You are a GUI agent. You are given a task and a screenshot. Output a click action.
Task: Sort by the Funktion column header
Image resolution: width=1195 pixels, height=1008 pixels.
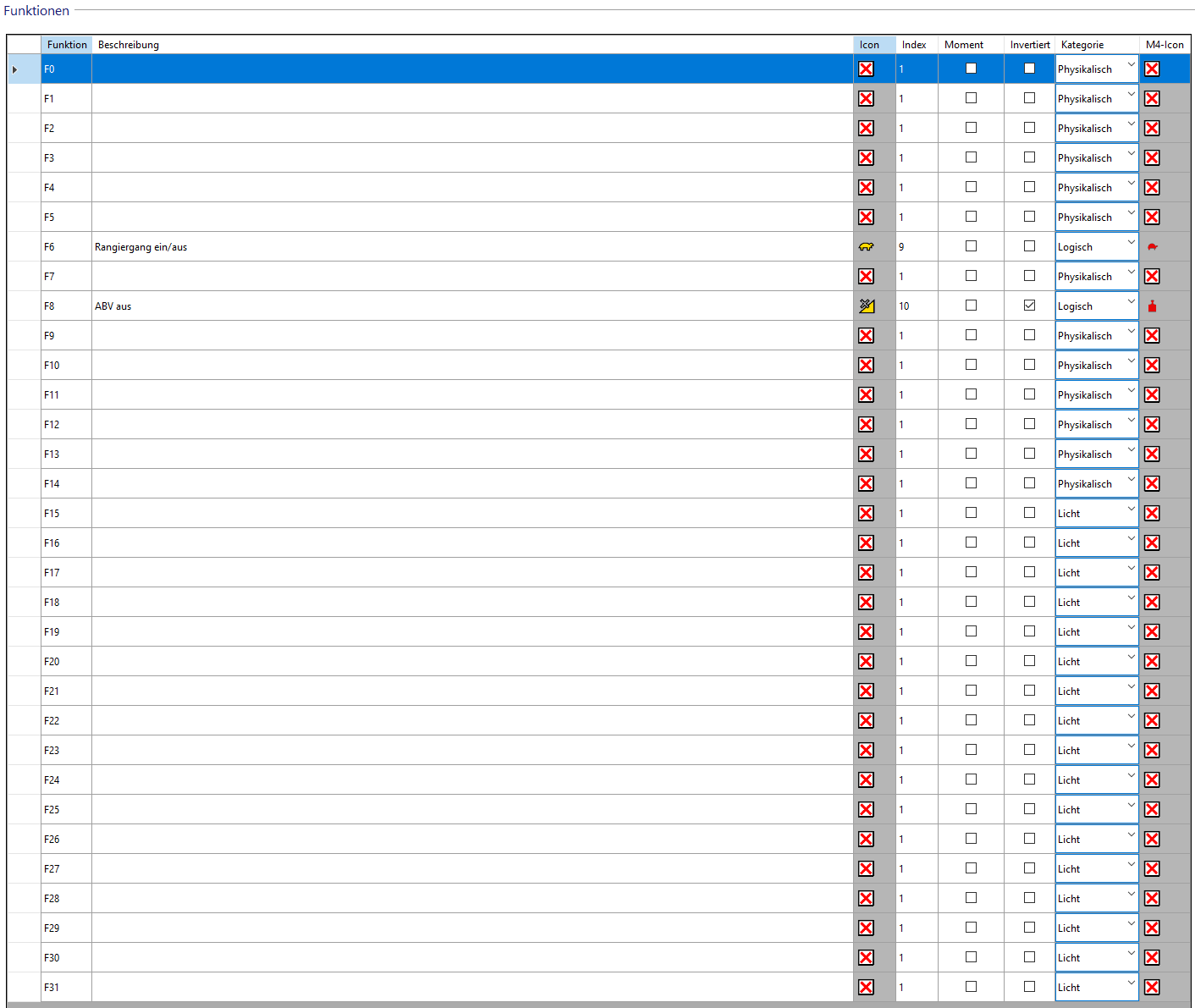point(67,45)
